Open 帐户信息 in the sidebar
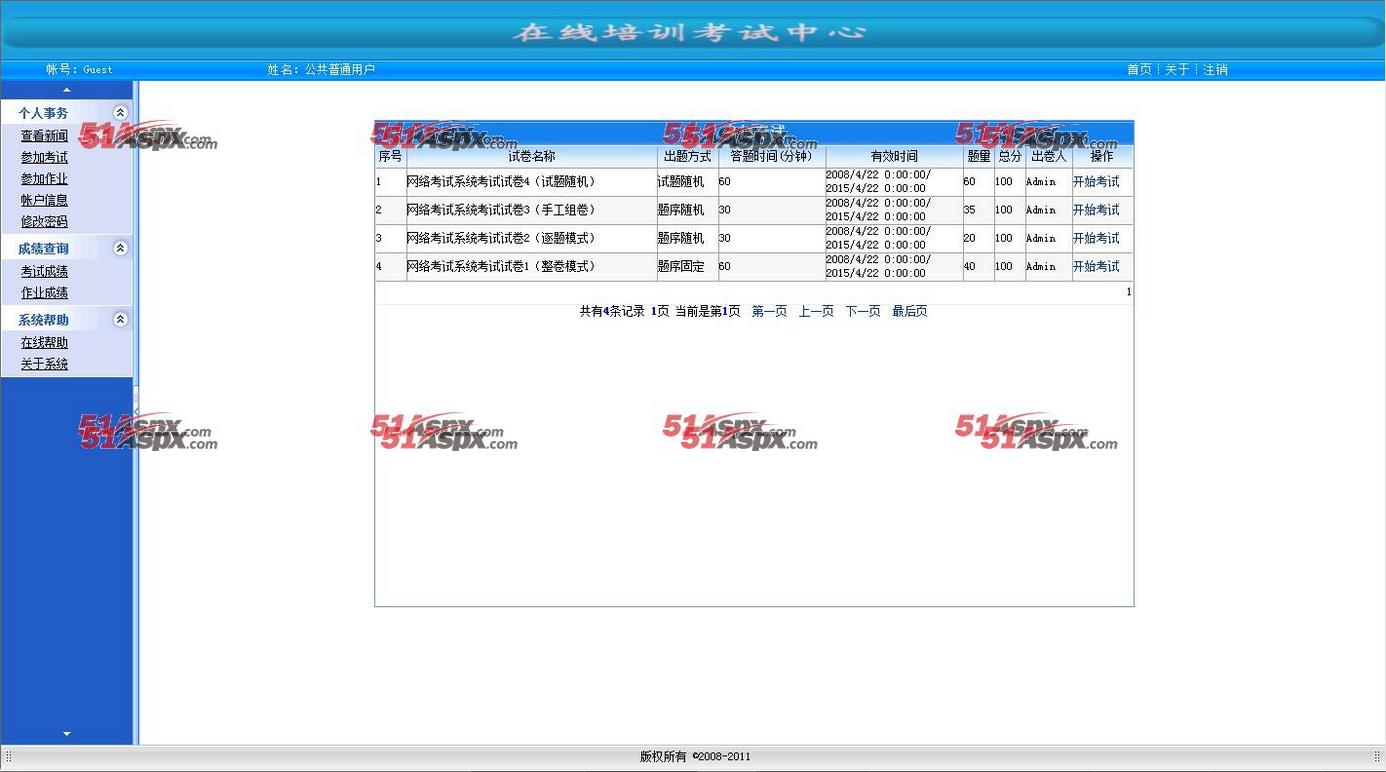 click(44, 200)
